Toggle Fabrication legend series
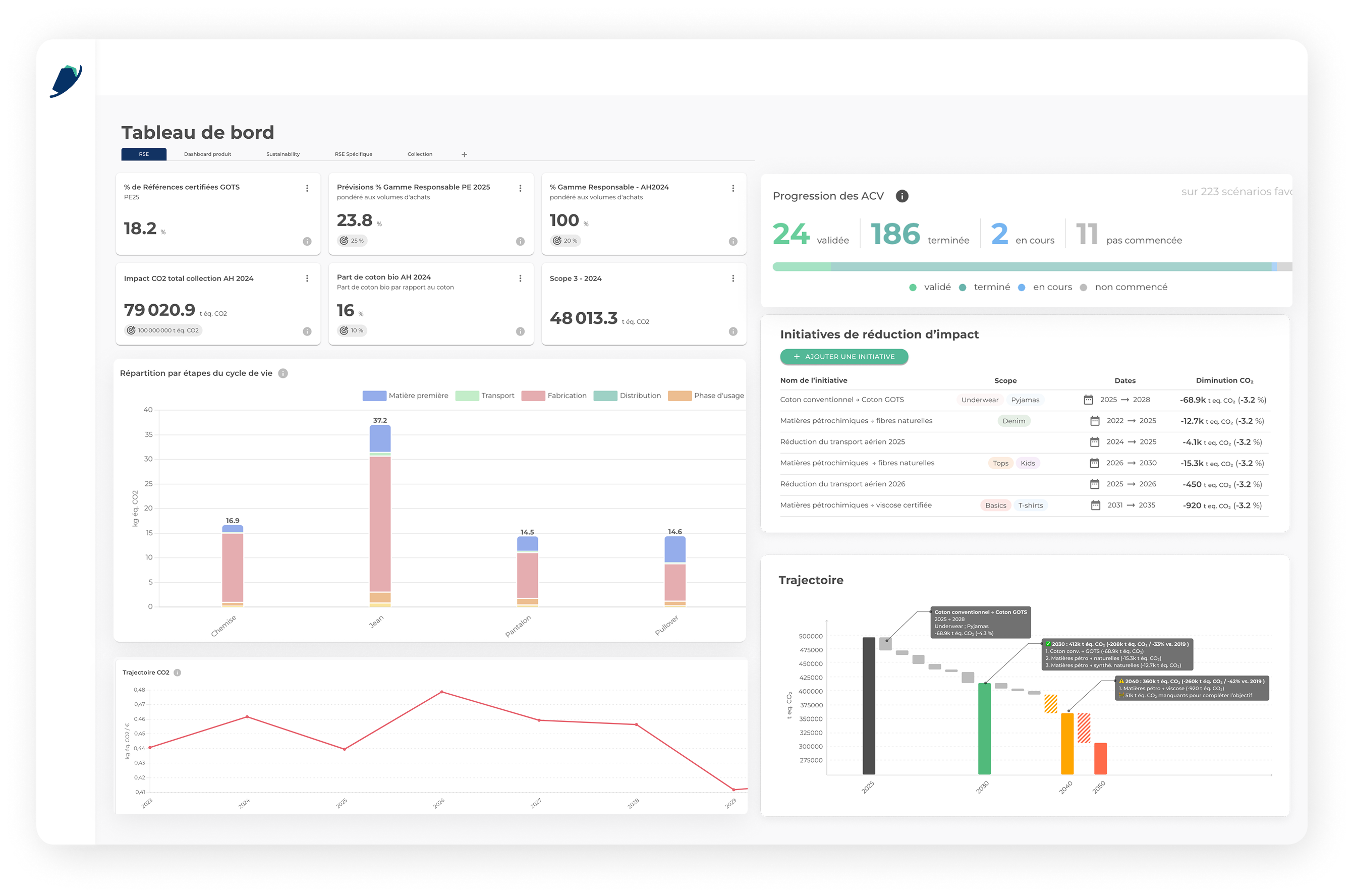Viewport: 1353px width, 896px height. [x=554, y=396]
